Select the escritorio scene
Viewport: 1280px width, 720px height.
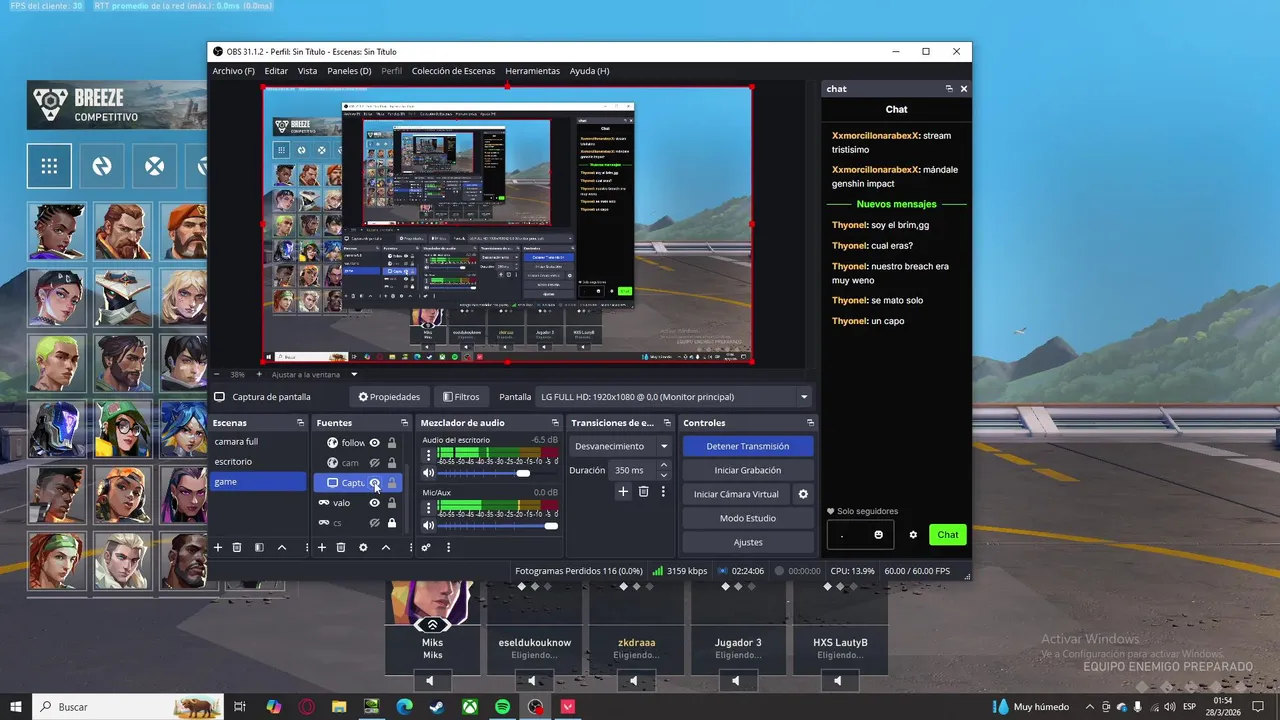(x=258, y=461)
